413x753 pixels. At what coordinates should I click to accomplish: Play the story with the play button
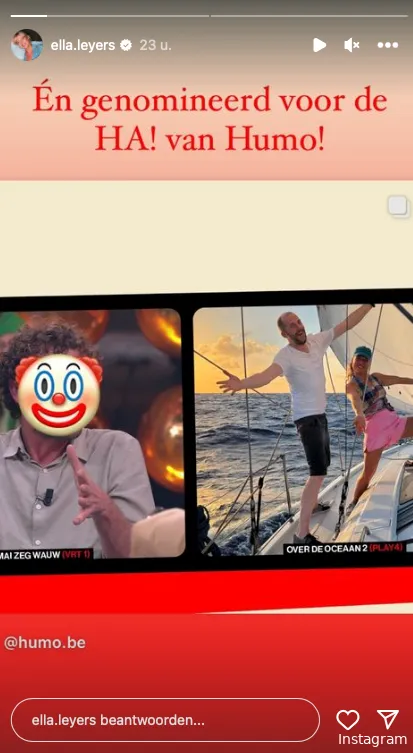click(x=319, y=45)
